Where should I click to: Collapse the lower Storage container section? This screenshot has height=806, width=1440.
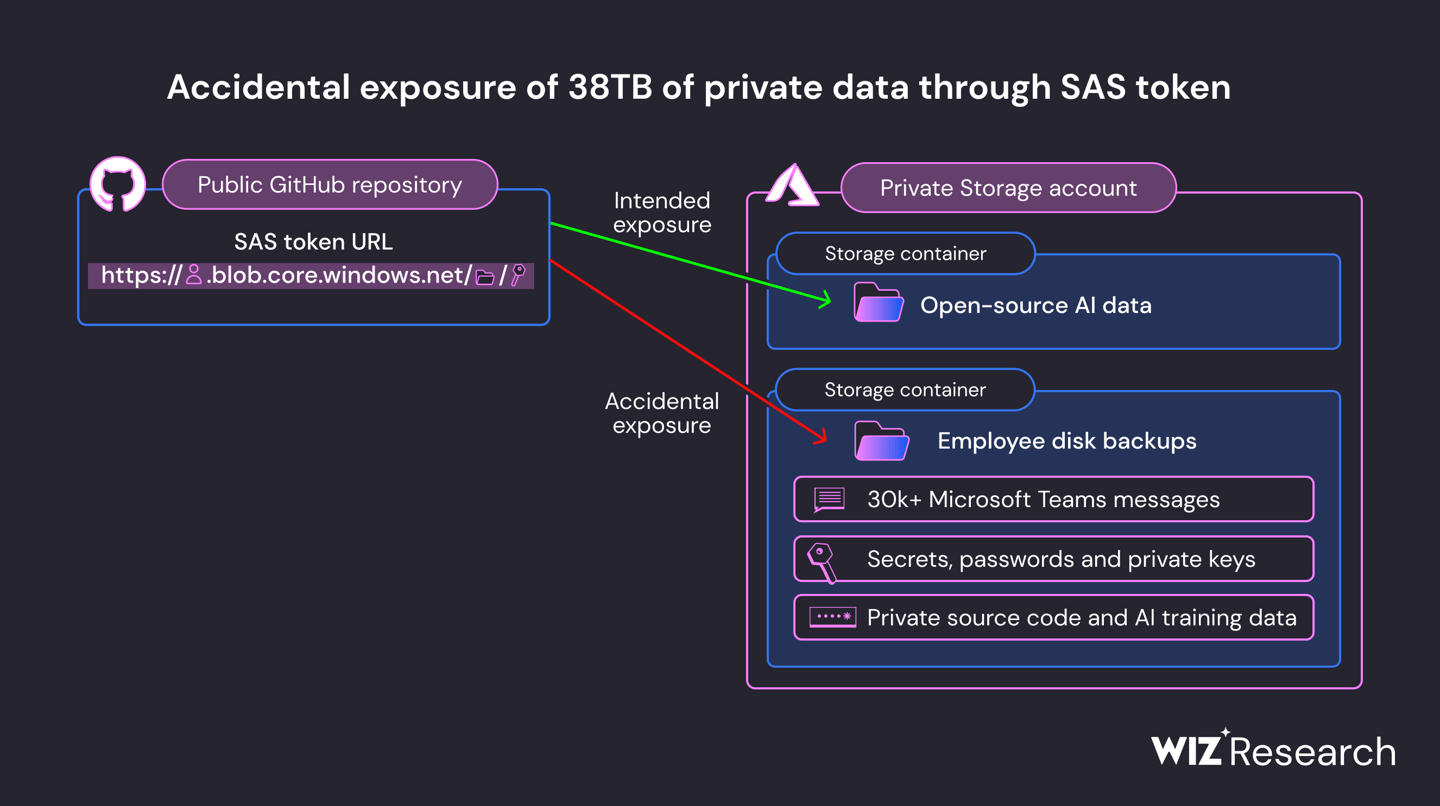[903, 390]
